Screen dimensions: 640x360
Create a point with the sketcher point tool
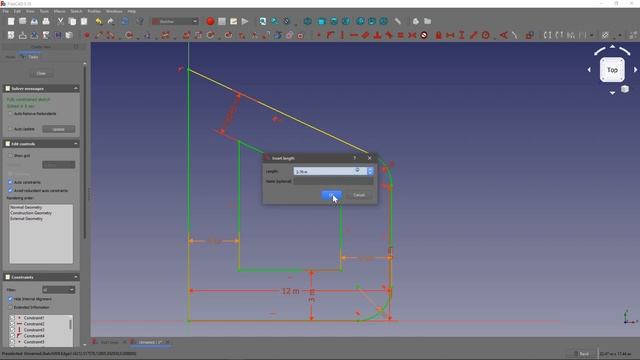(x=87, y=36)
